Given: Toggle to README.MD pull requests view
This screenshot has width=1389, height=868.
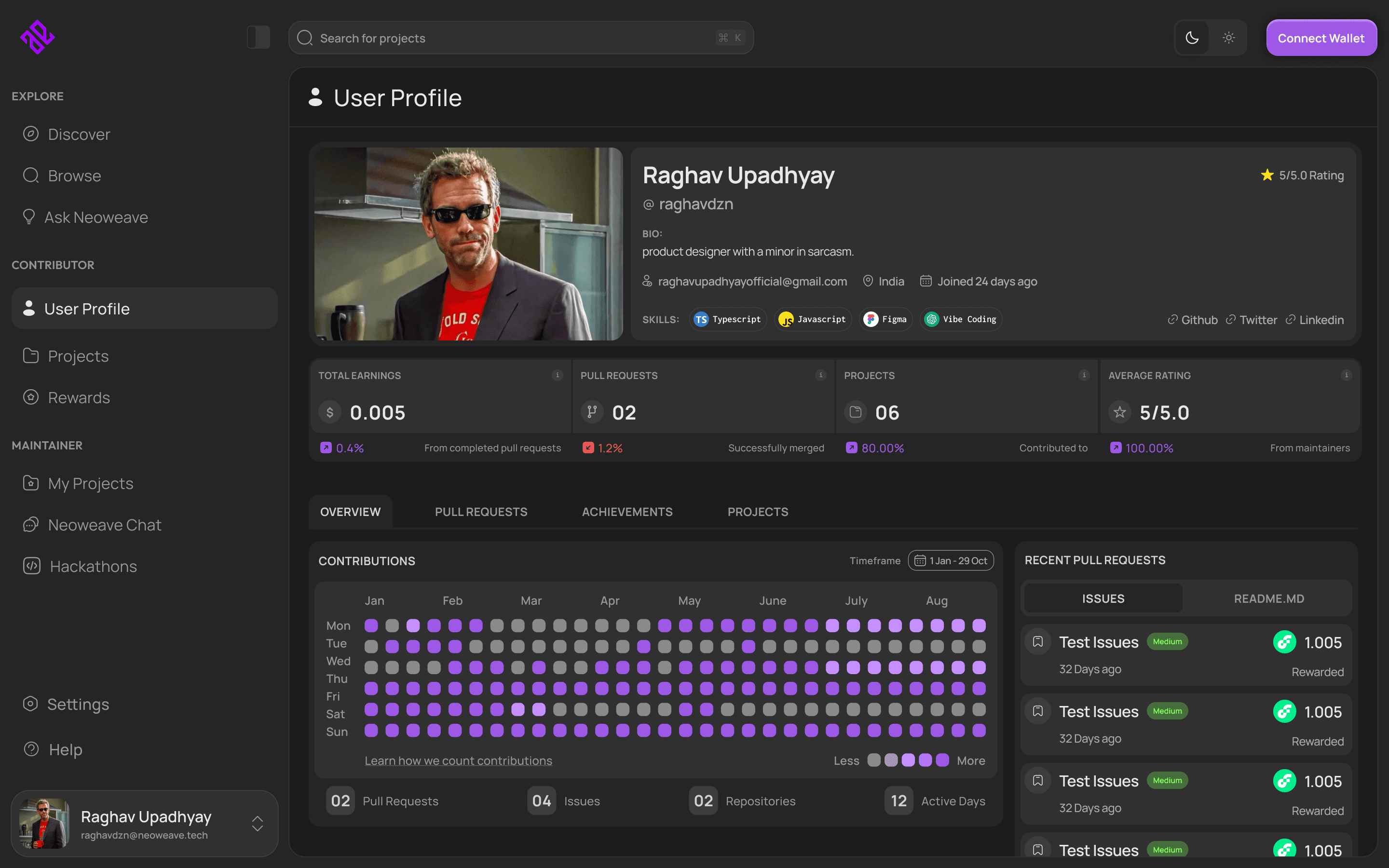Looking at the screenshot, I should coord(1268,599).
